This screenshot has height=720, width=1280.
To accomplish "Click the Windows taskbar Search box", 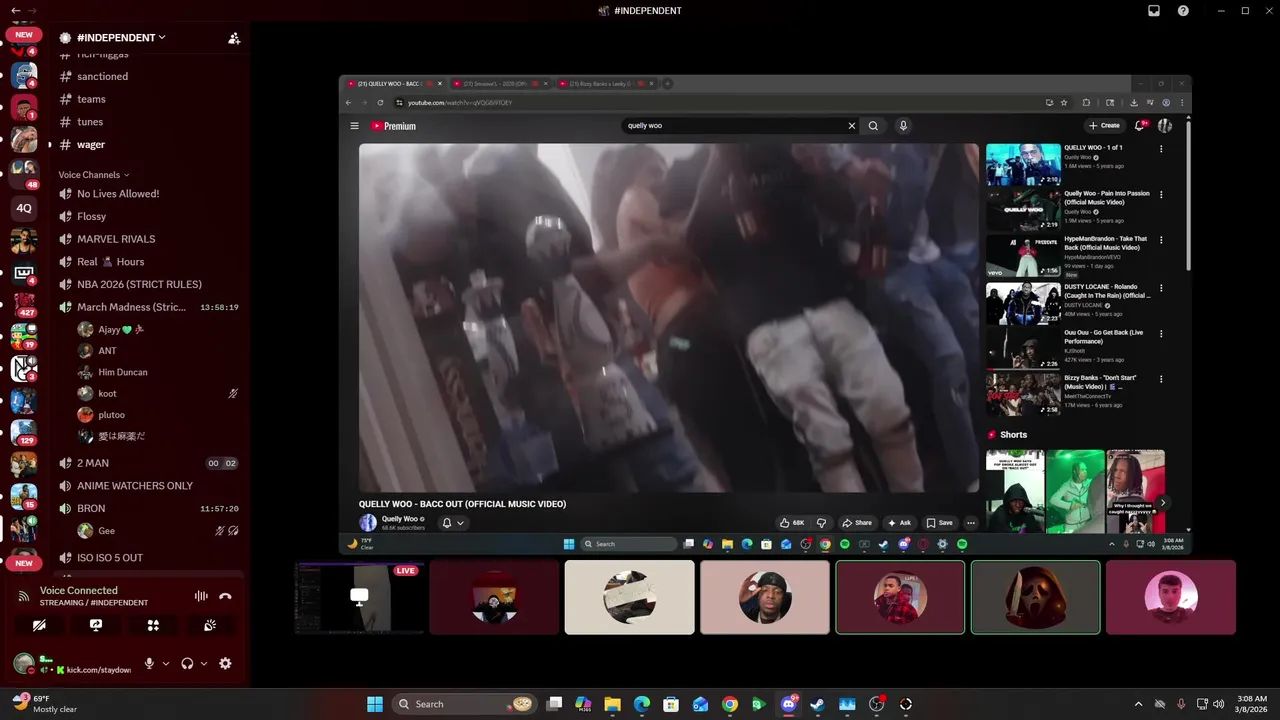I will 466,704.
